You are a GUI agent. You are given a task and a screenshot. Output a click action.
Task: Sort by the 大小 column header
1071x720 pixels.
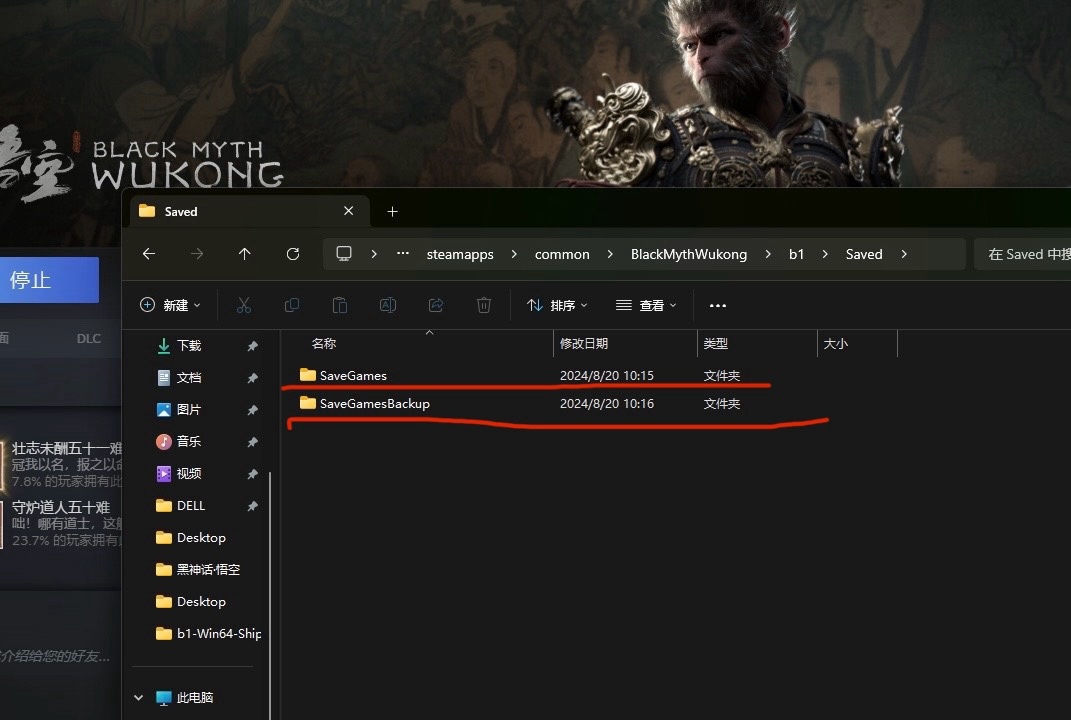(835, 344)
